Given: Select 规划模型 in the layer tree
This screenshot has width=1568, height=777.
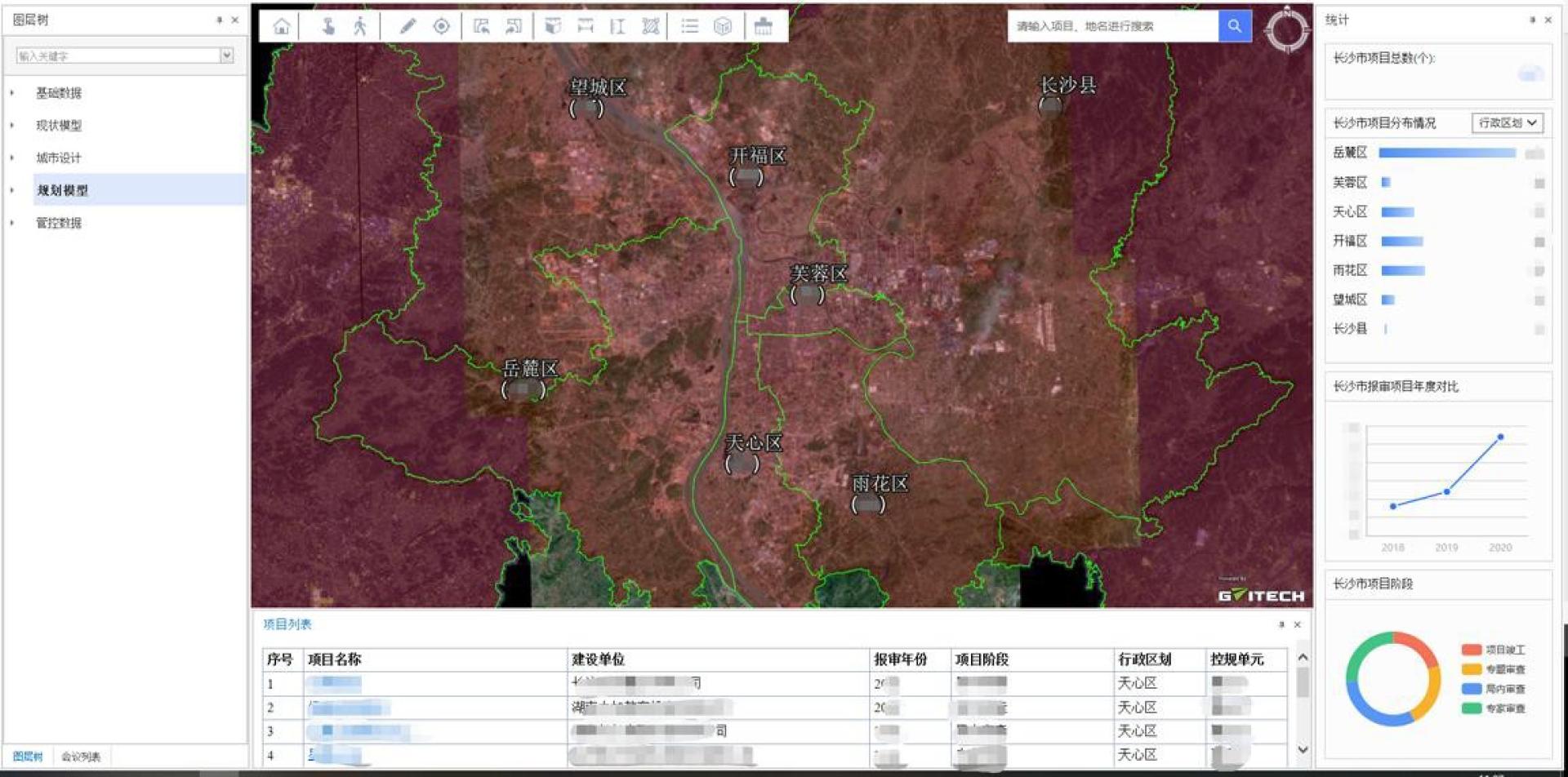Looking at the screenshot, I should coord(62,190).
